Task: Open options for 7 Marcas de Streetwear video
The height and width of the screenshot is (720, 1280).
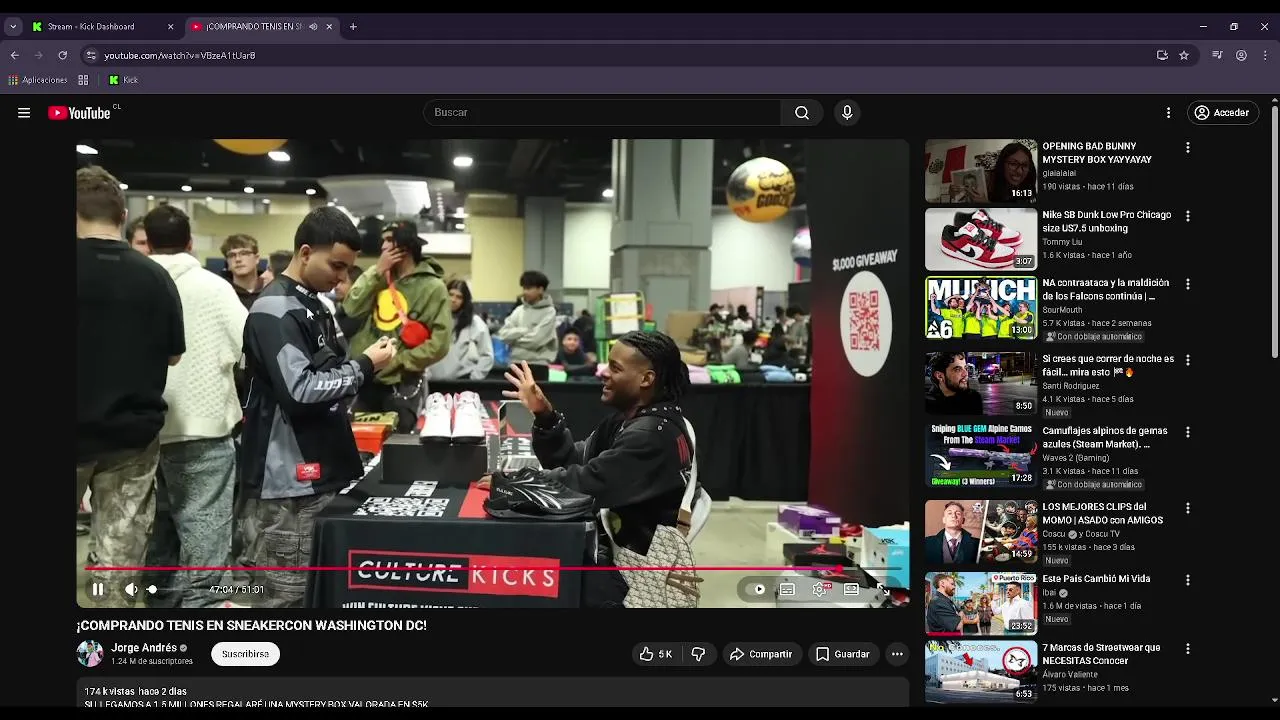Action: [1188, 649]
